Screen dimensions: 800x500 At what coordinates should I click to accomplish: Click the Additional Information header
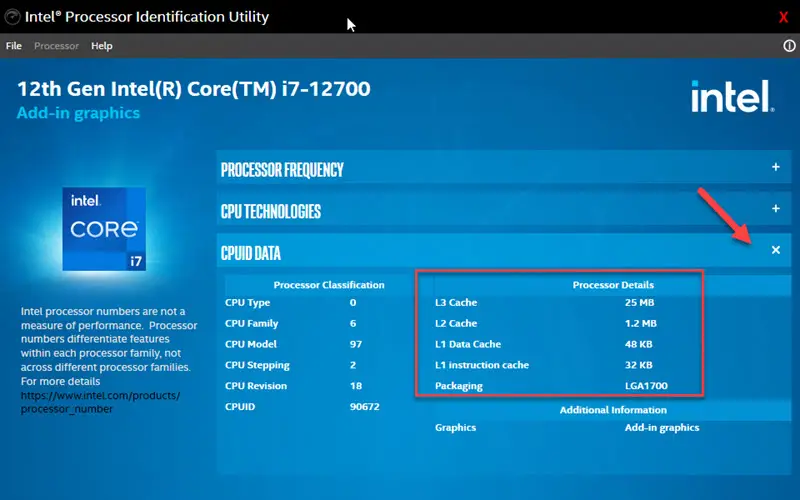[613, 410]
